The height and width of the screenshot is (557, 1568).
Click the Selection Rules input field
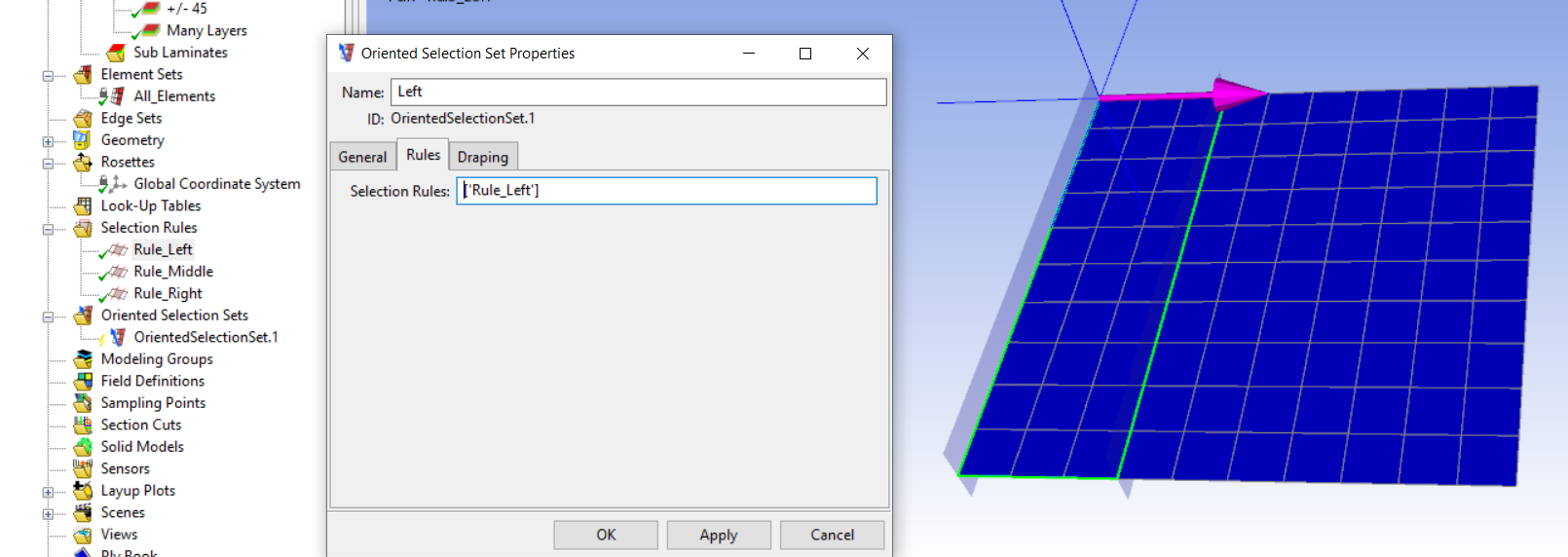667,190
